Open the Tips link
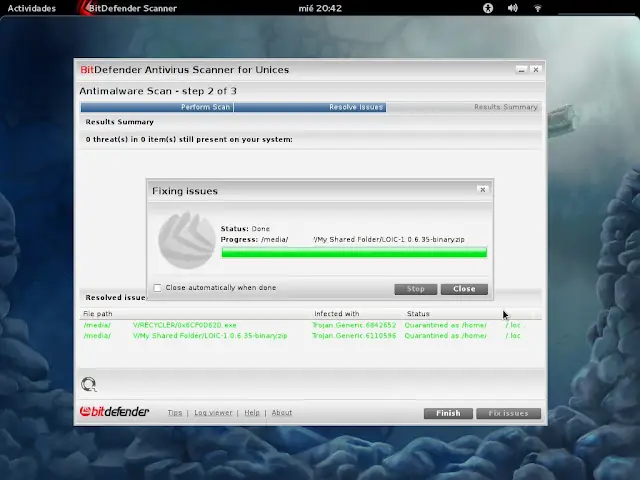 coord(175,413)
